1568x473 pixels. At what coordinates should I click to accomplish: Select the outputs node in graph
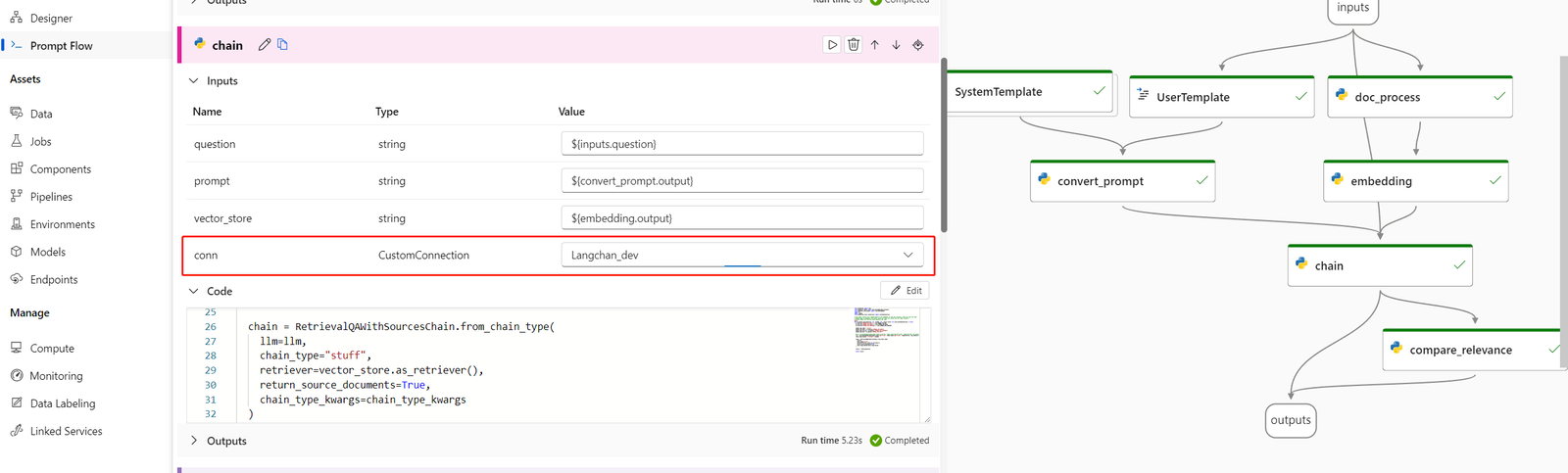[1291, 420]
